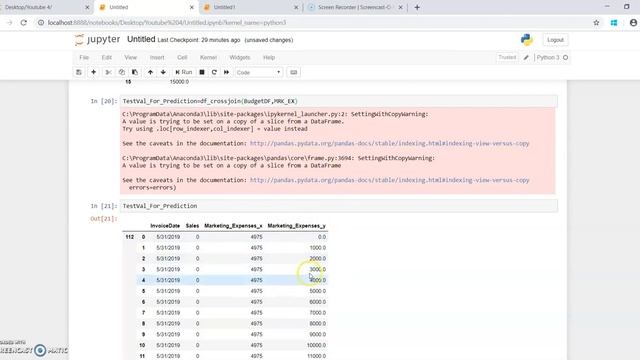
Task: Open the Cell menu
Action: (x=182, y=58)
